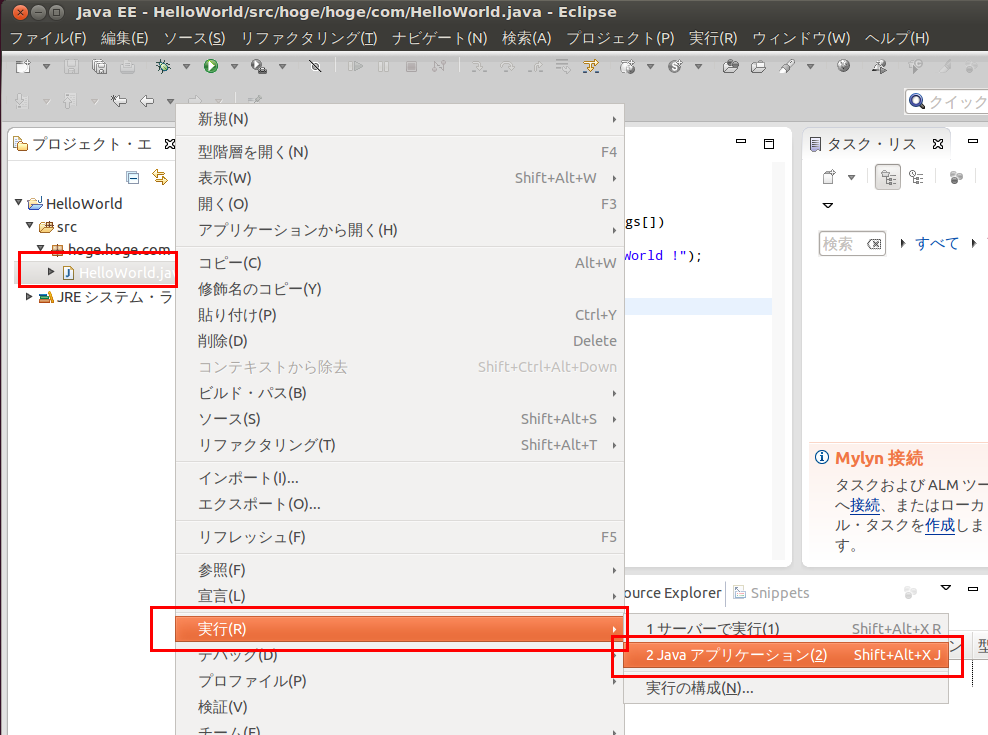Collapse All in Project Explorer
This screenshot has width=988, height=735.
pyautogui.click(x=132, y=178)
